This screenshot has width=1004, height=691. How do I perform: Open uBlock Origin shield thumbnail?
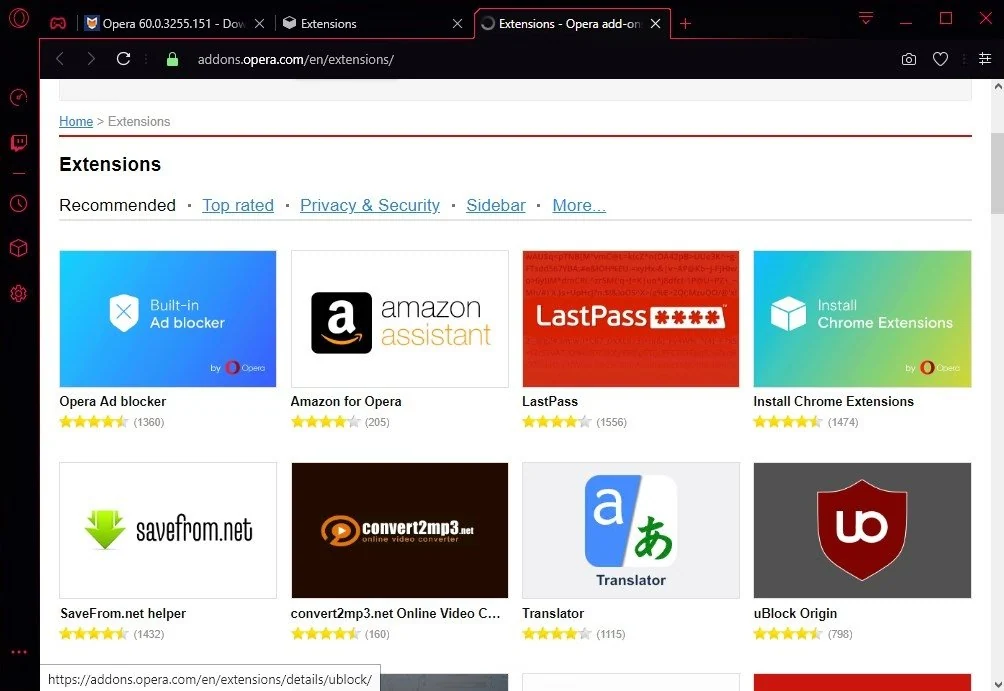click(862, 531)
